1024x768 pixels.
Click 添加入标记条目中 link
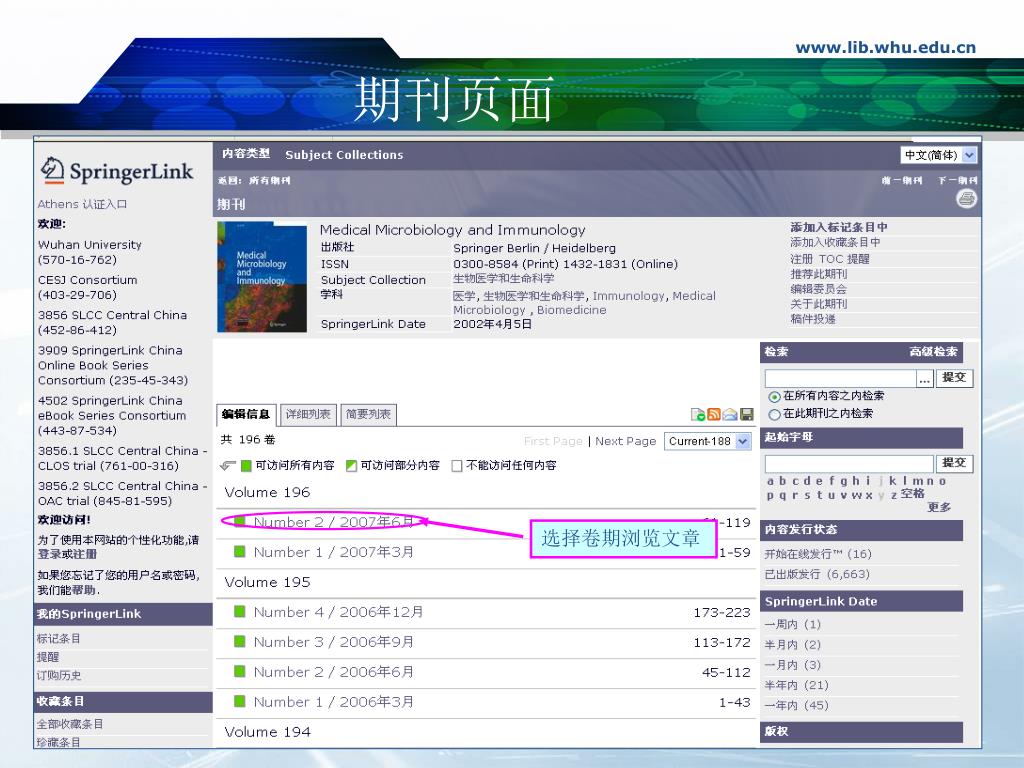(x=839, y=227)
